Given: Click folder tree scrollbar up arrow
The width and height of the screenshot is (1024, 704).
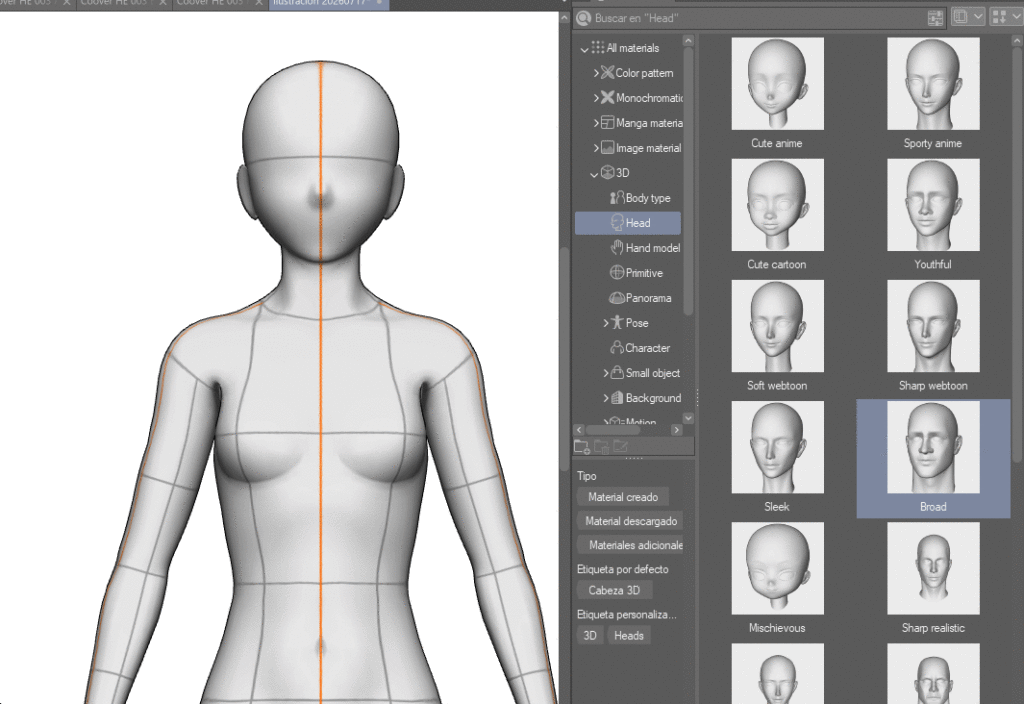Looking at the screenshot, I should [688, 41].
